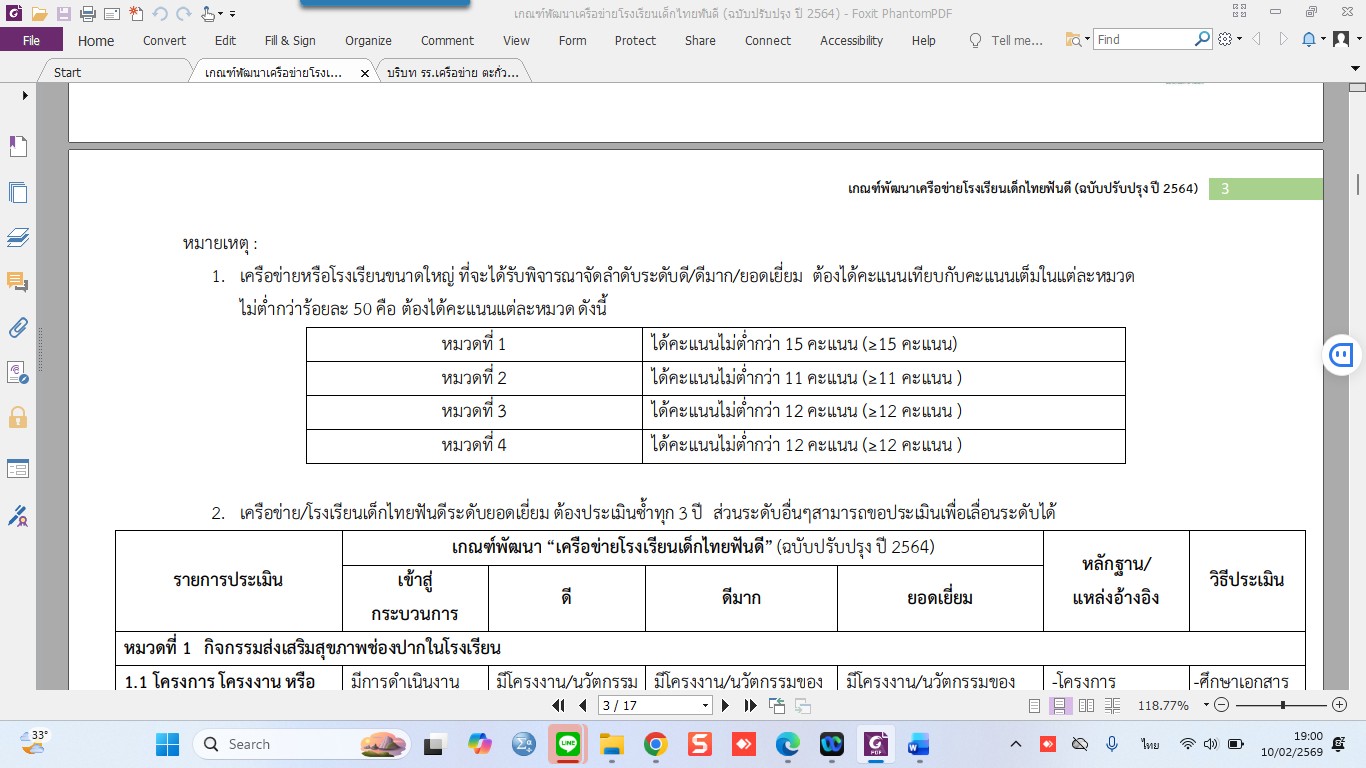Switch to single page view mode
1366x768 pixels.
point(1035,706)
